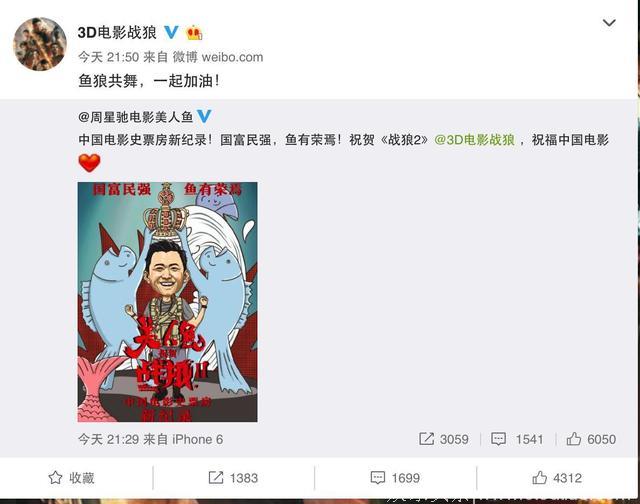Toggle thumbs-up like showing 4312
The image size is (640, 504).
pos(557,477)
